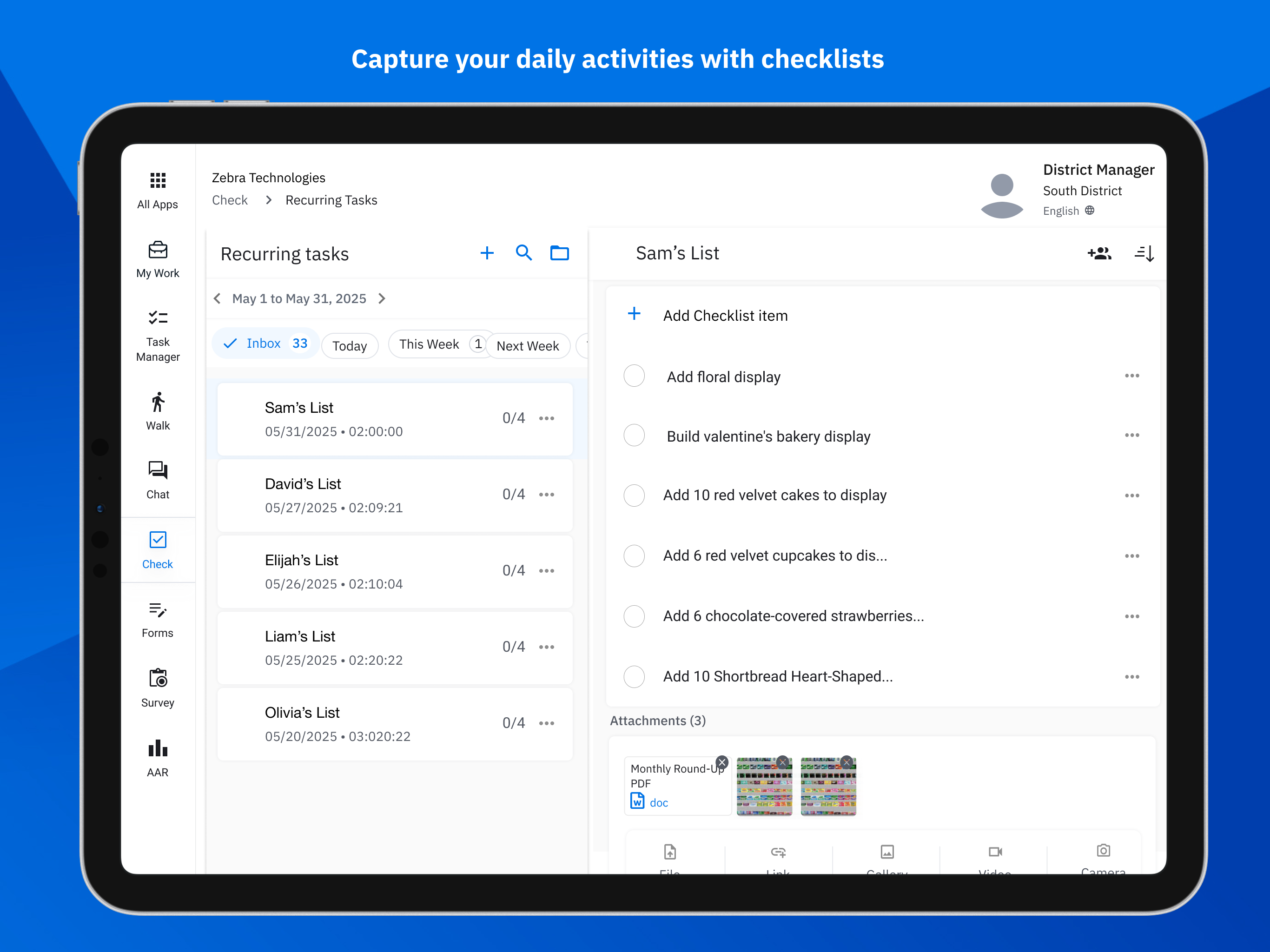Open Forms from the sidebar
The width and height of the screenshot is (1270, 952).
click(x=157, y=620)
